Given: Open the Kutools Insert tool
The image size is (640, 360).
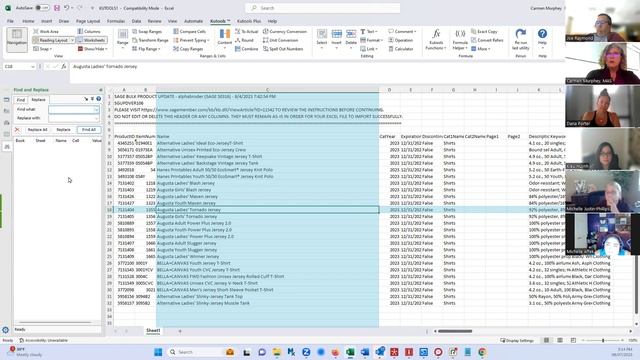Looking at the screenshot, I should pyautogui.click(x=336, y=39).
